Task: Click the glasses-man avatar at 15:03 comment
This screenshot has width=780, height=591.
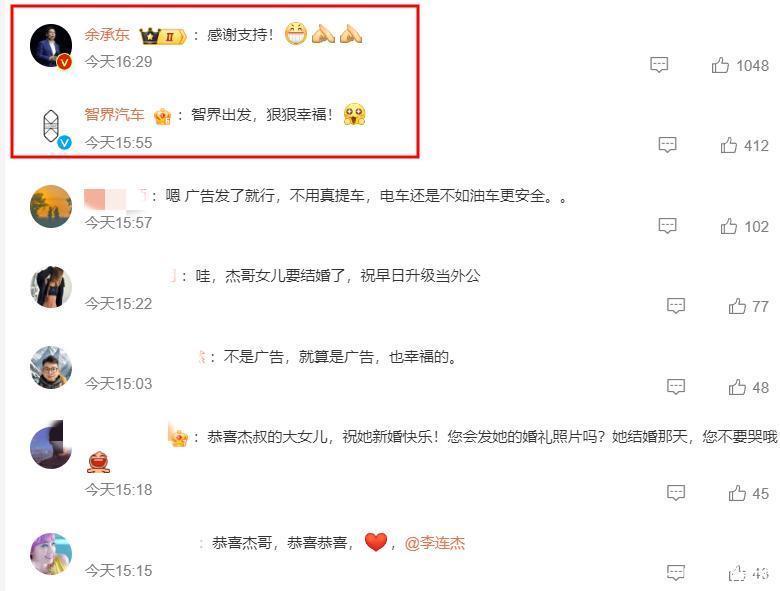Action: pos(51,368)
